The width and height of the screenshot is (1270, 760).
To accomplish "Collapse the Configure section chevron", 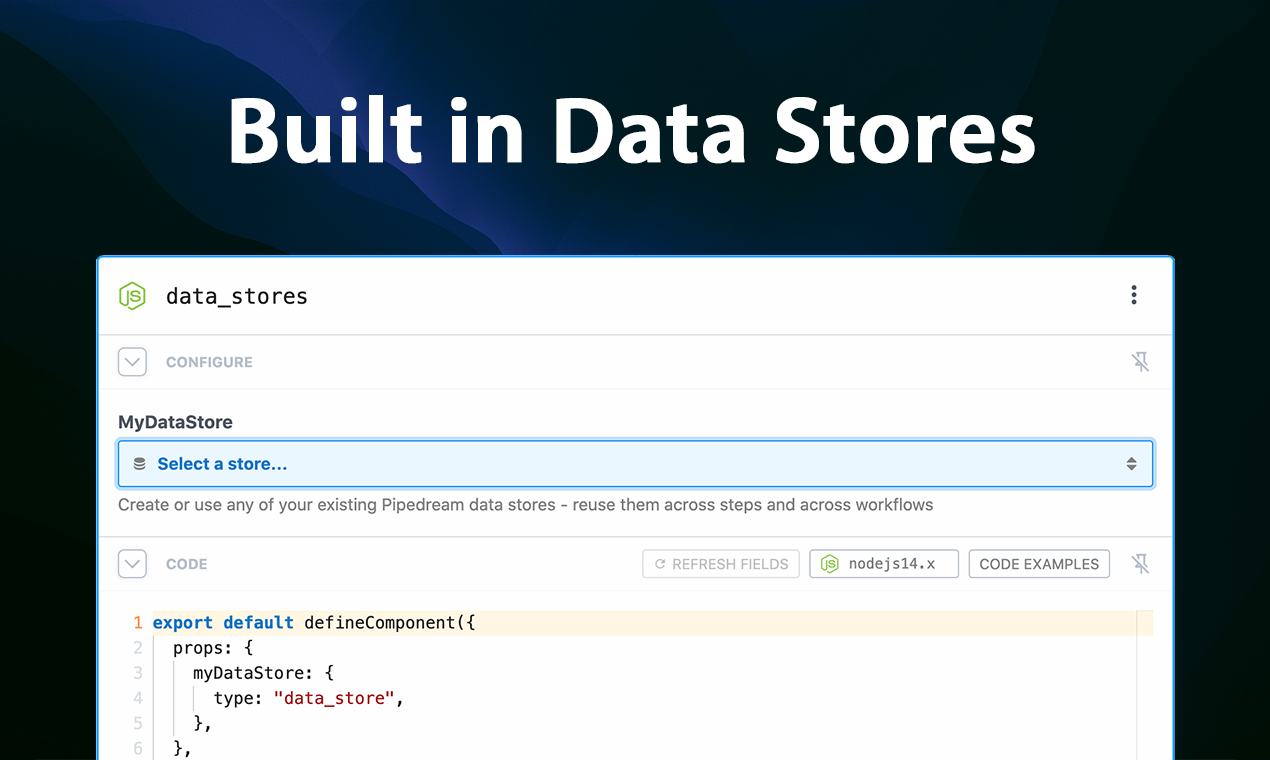I will [x=132, y=362].
